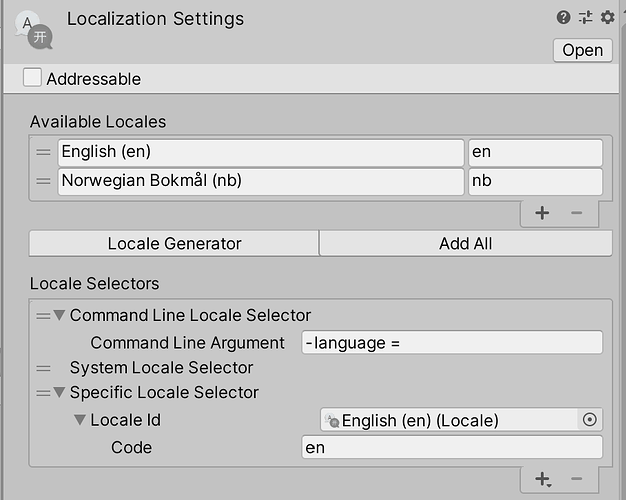Screen dimensions: 626x500
Task: Click the object picker for Locale Id
Action: point(591,420)
